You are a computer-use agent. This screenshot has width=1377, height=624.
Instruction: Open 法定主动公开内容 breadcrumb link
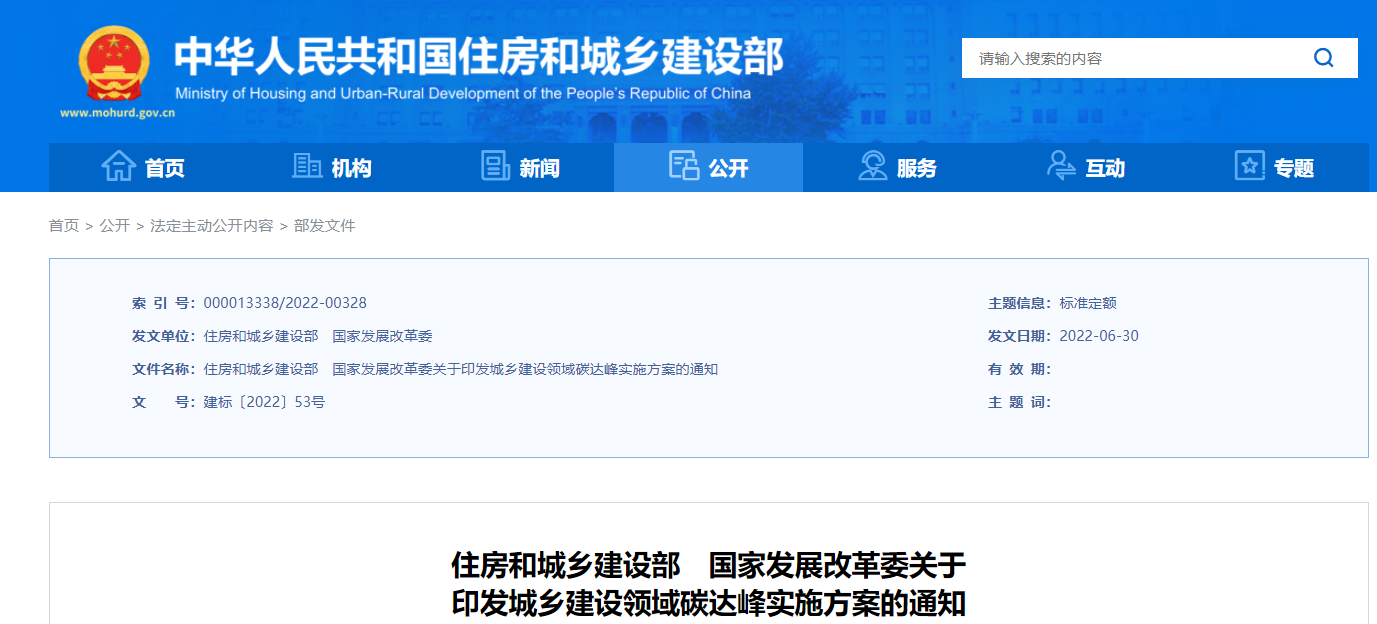tap(211, 226)
